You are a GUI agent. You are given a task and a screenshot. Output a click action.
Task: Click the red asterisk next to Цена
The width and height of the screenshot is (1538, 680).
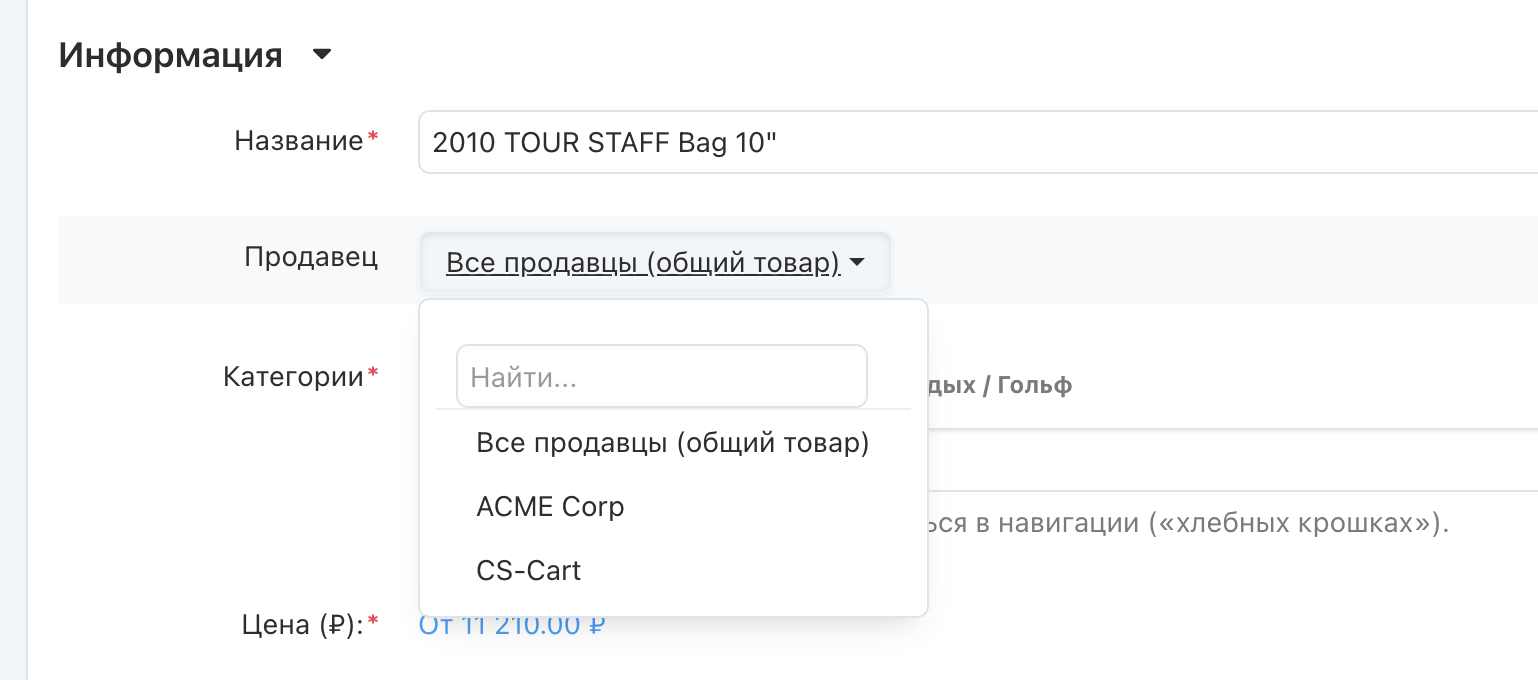[x=374, y=622]
